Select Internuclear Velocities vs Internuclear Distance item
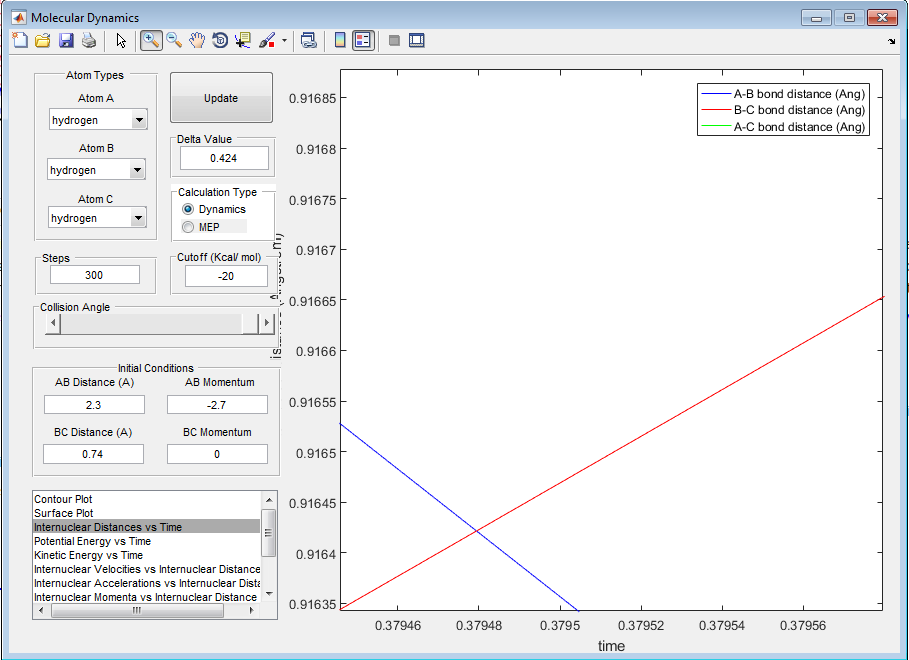The width and height of the screenshot is (909, 660). click(147, 569)
